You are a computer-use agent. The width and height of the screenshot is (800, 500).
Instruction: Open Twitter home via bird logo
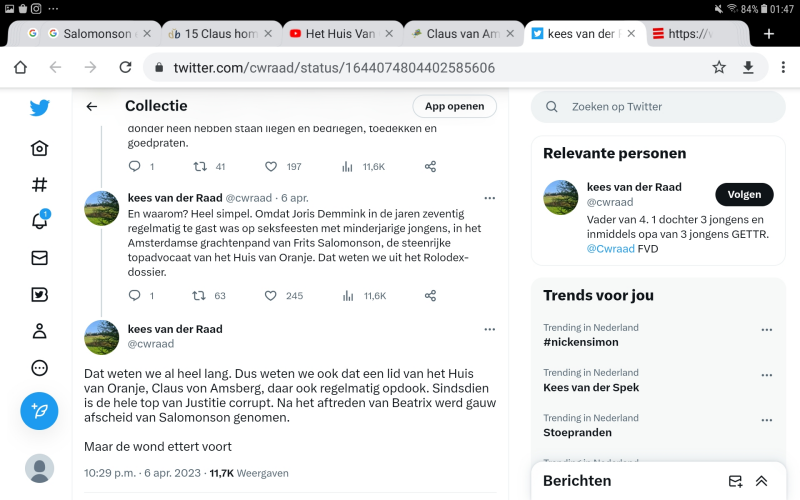[x=39, y=108]
